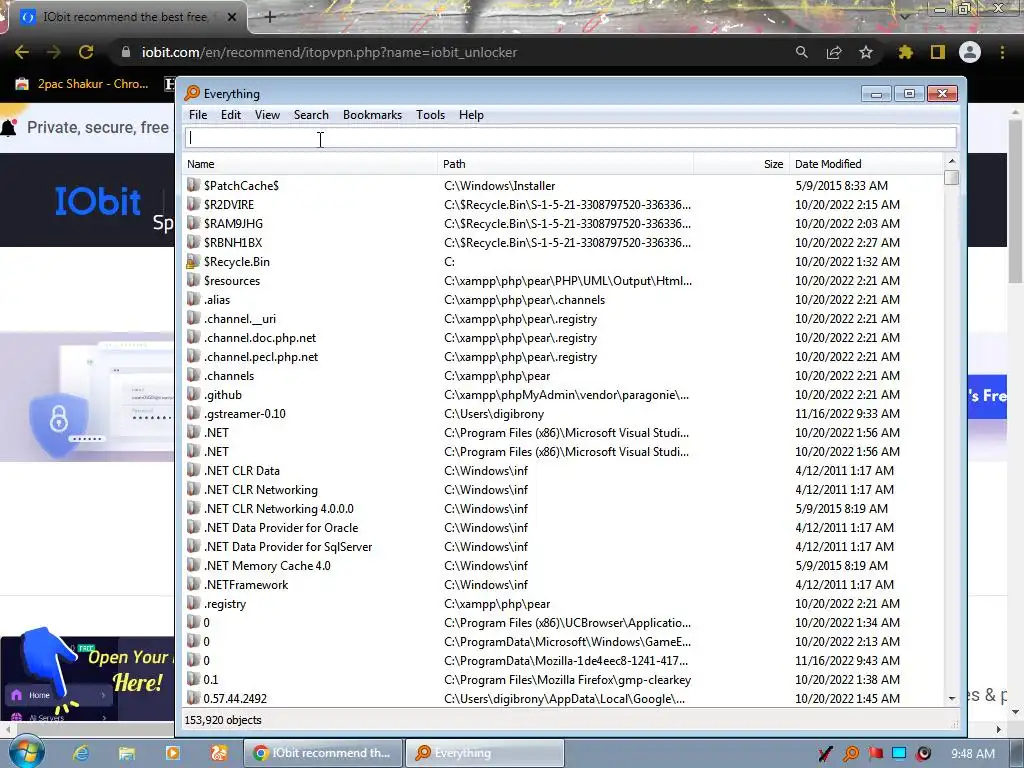The height and width of the screenshot is (768, 1024).
Task: Sort results by the Name column header
Action: (x=310, y=164)
